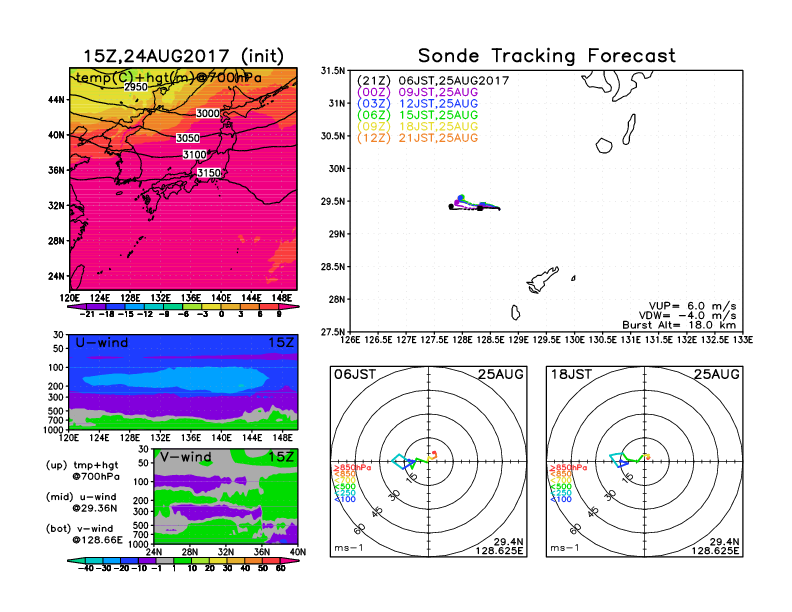This screenshot has height=612, width=792.
Task: Click the "temp(C)+hgt(m)@700hPa" map label
Action: (x=169, y=78)
